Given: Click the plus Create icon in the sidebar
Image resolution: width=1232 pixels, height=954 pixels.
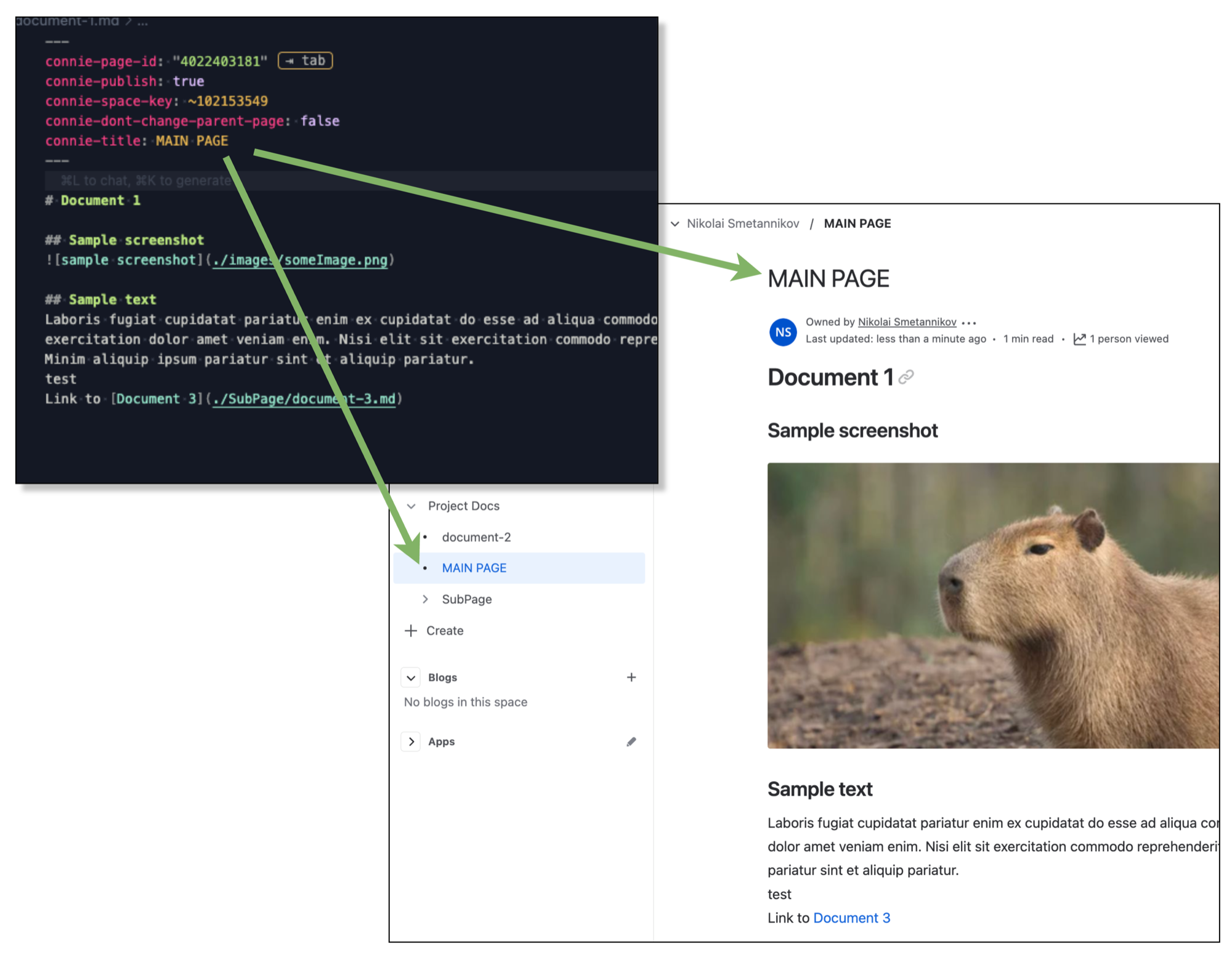Looking at the screenshot, I should tap(411, 631).
